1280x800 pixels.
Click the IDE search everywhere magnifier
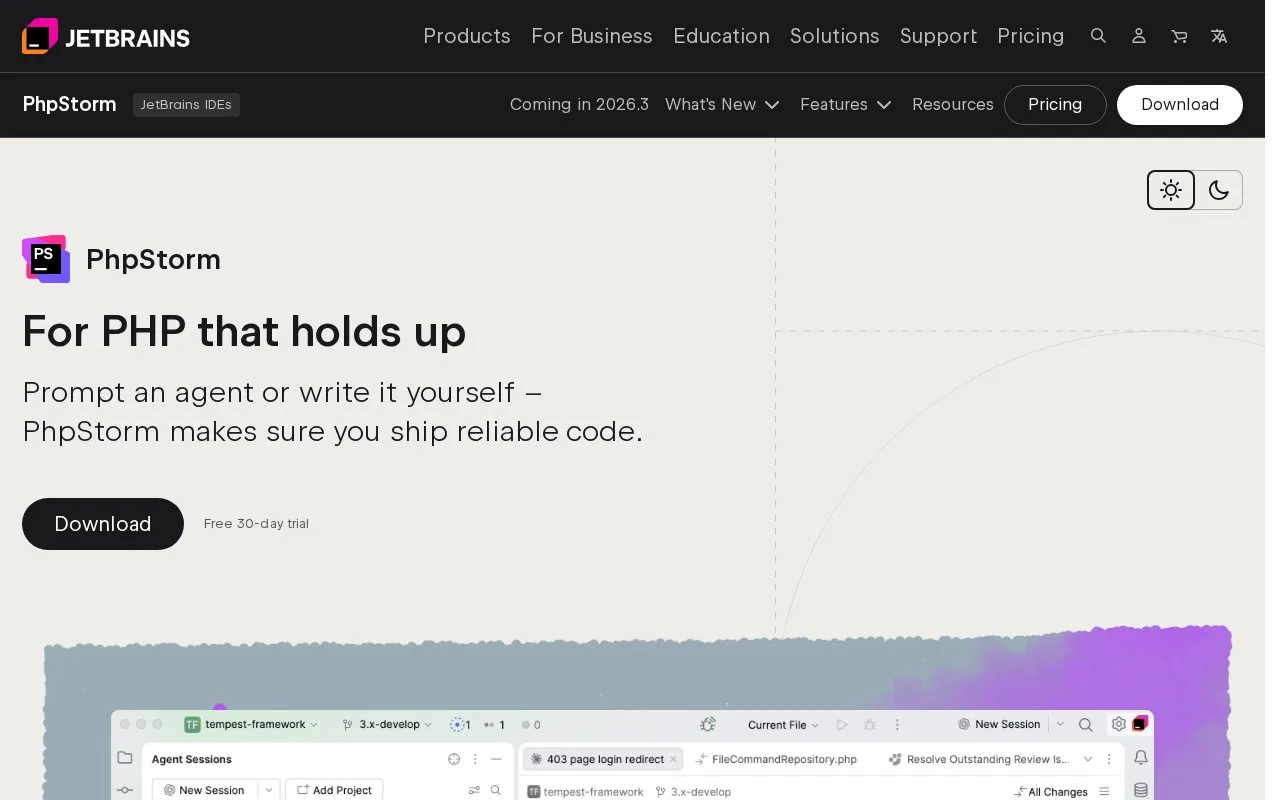click(x=1086, y=725)
